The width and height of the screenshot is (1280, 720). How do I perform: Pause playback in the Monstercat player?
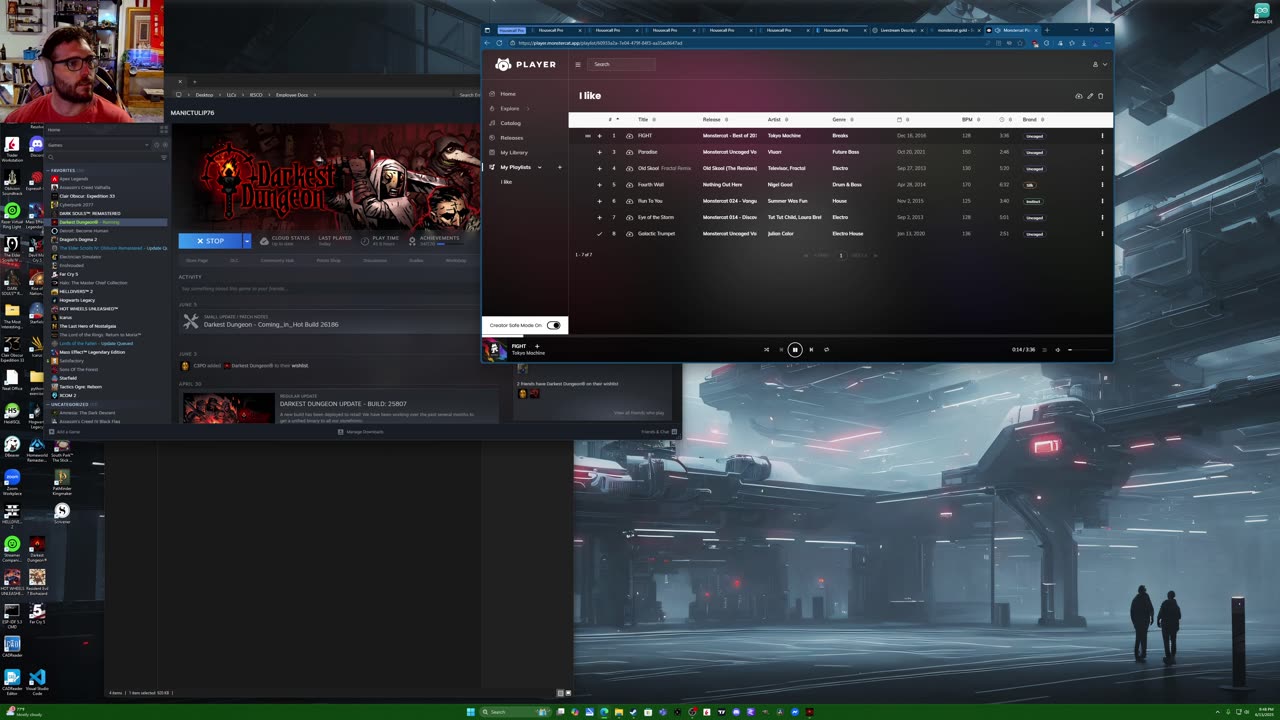click(795, 350)
